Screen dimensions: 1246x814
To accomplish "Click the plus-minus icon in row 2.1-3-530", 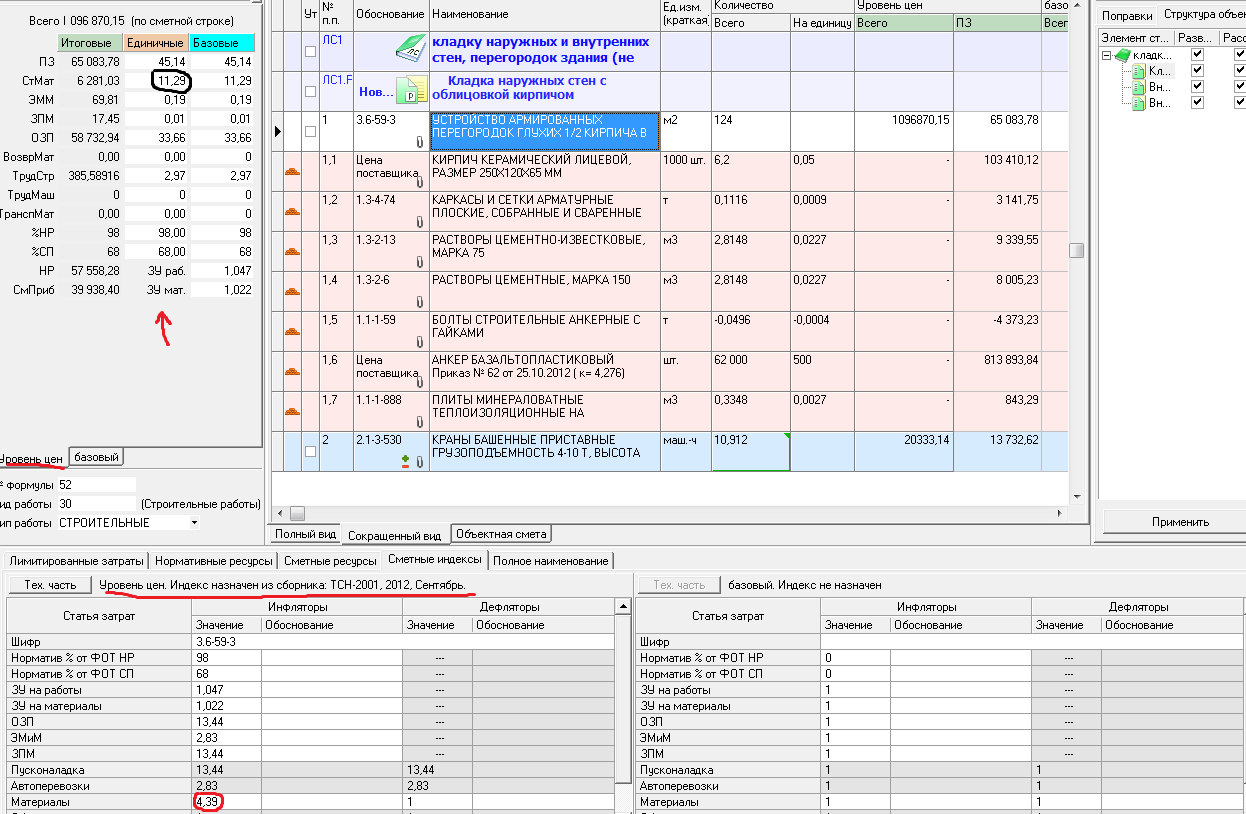I will click(x=405, y=461).
